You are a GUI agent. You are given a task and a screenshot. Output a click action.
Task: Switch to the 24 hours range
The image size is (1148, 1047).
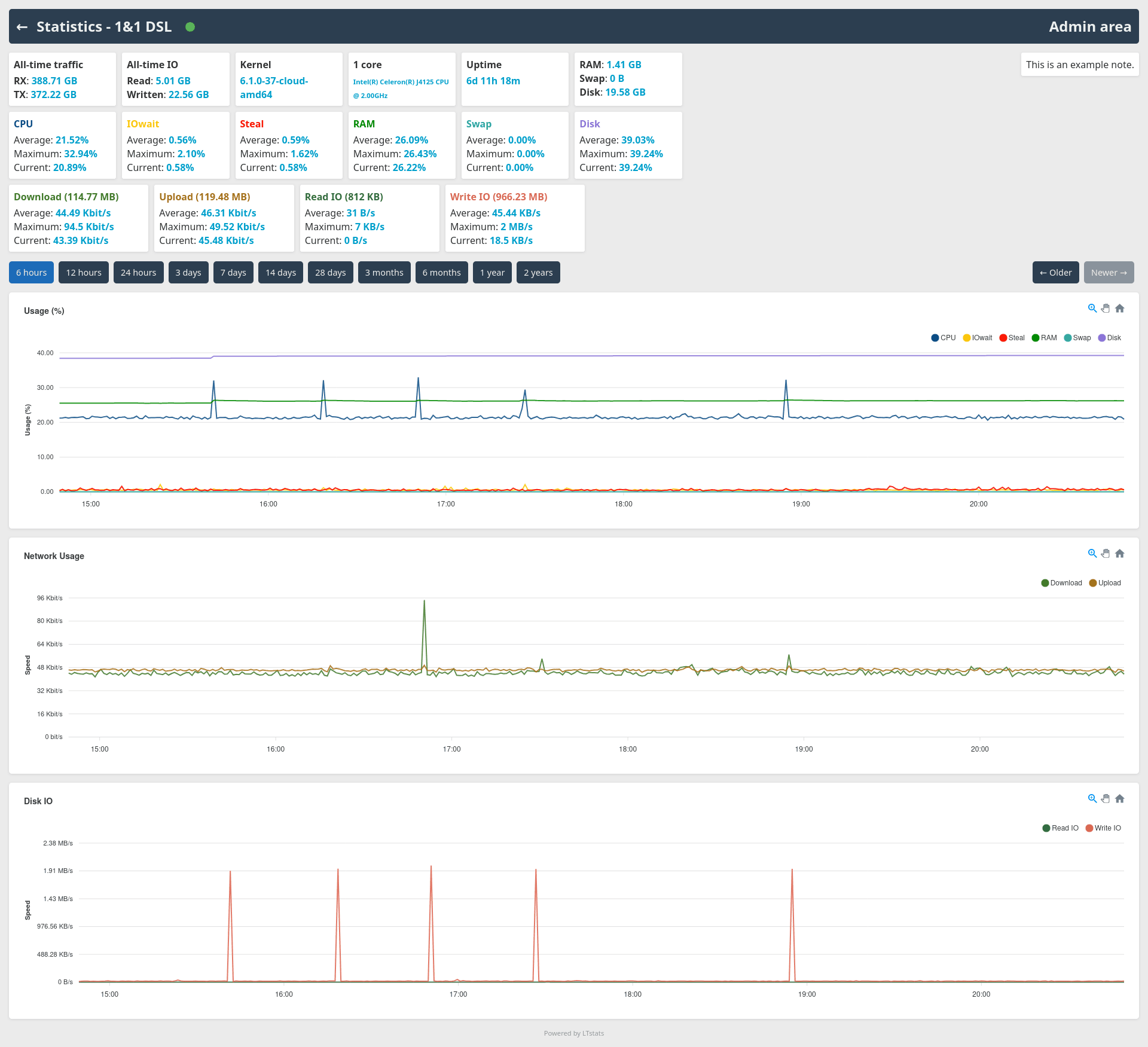[x=138, y=273]
